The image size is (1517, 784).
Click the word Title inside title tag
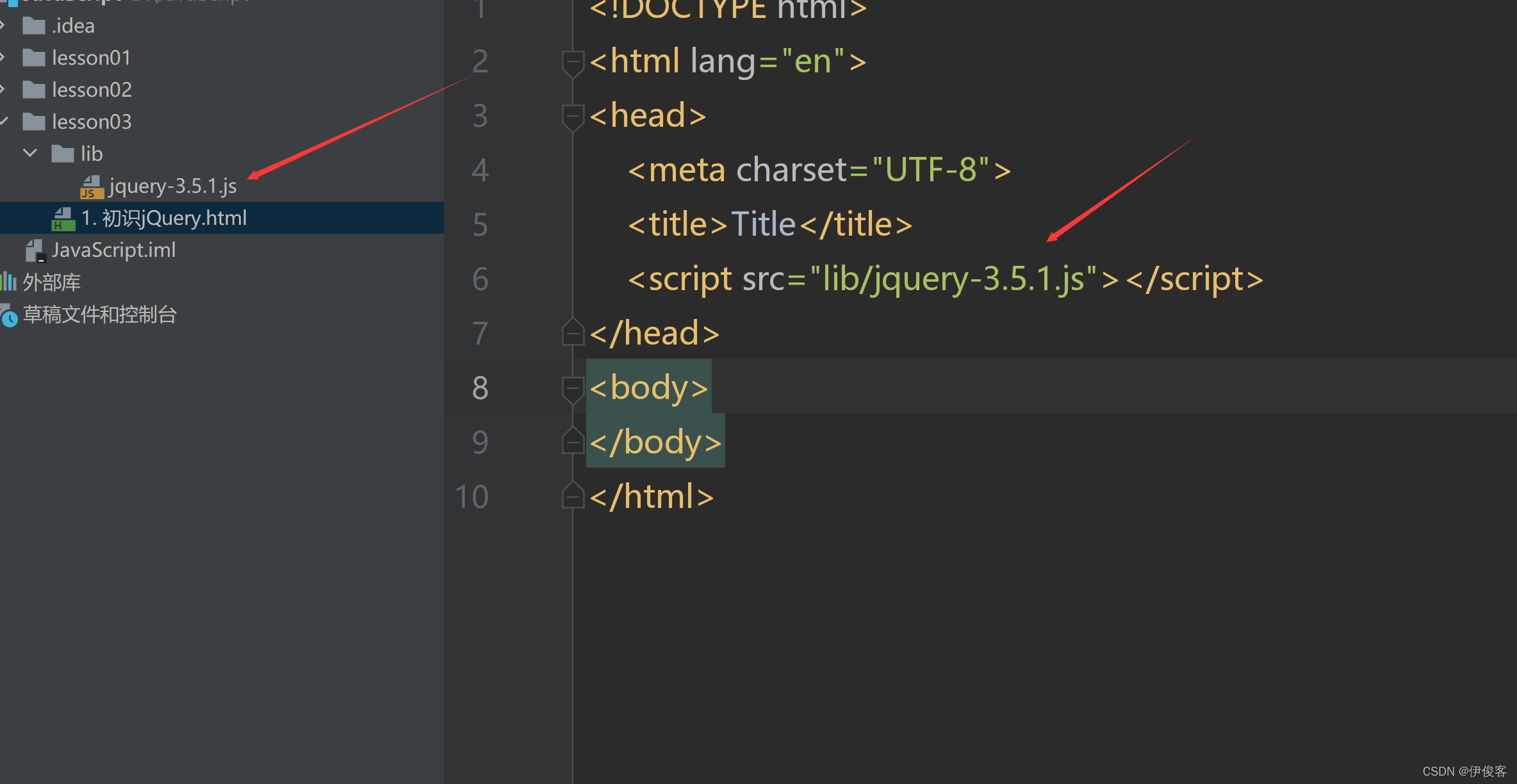[x=763, y=224]
